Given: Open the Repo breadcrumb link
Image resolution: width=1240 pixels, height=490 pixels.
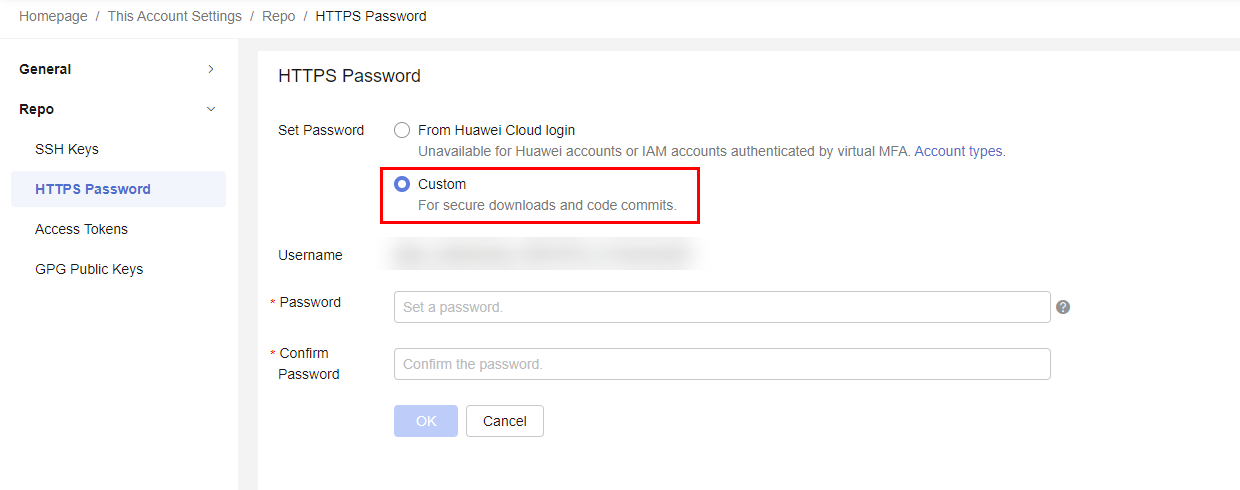Looking at the screenshot, I should pyautogui.click(x=279, y=16).
